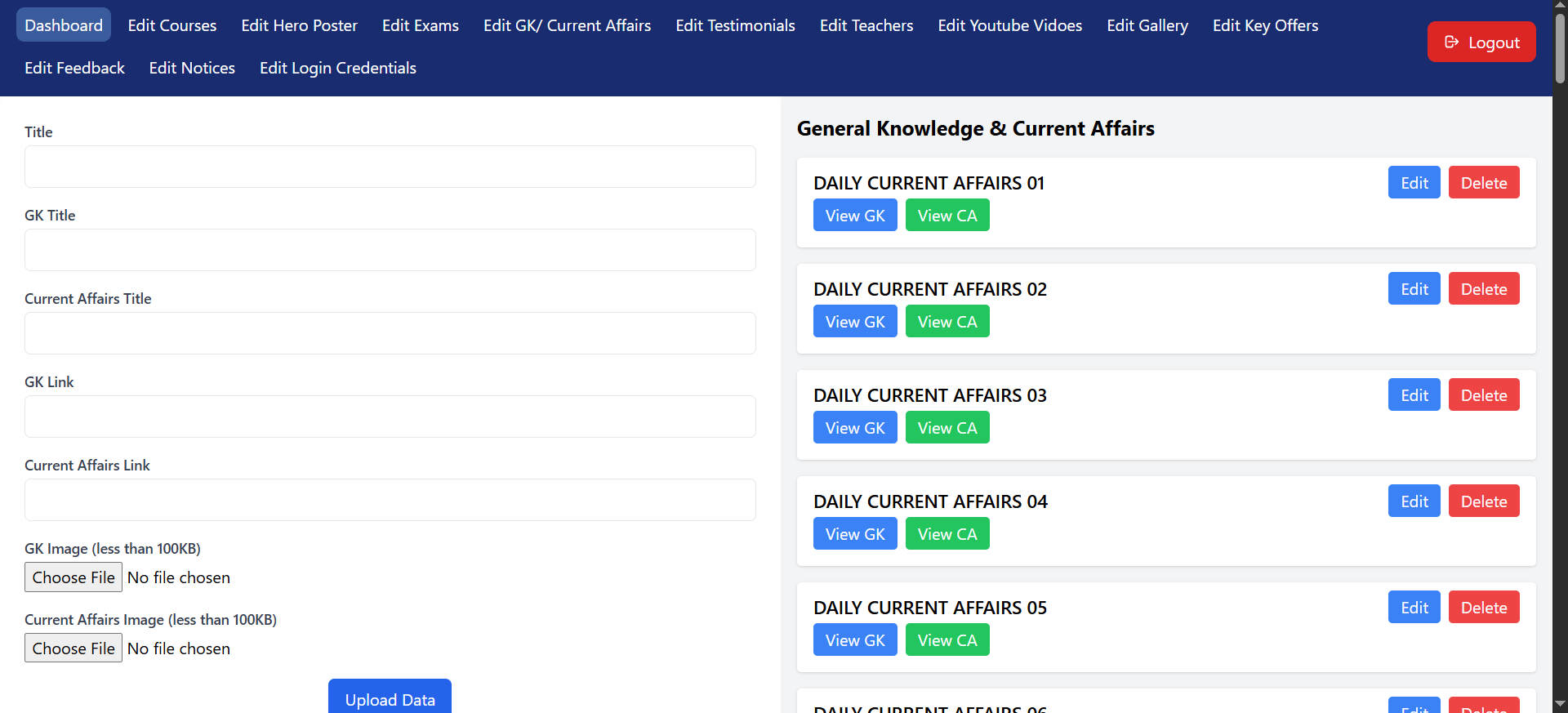The width and height of the screenshot is (1568, 713).
Task: Focus the Title input field
Action: pos(390,167)
